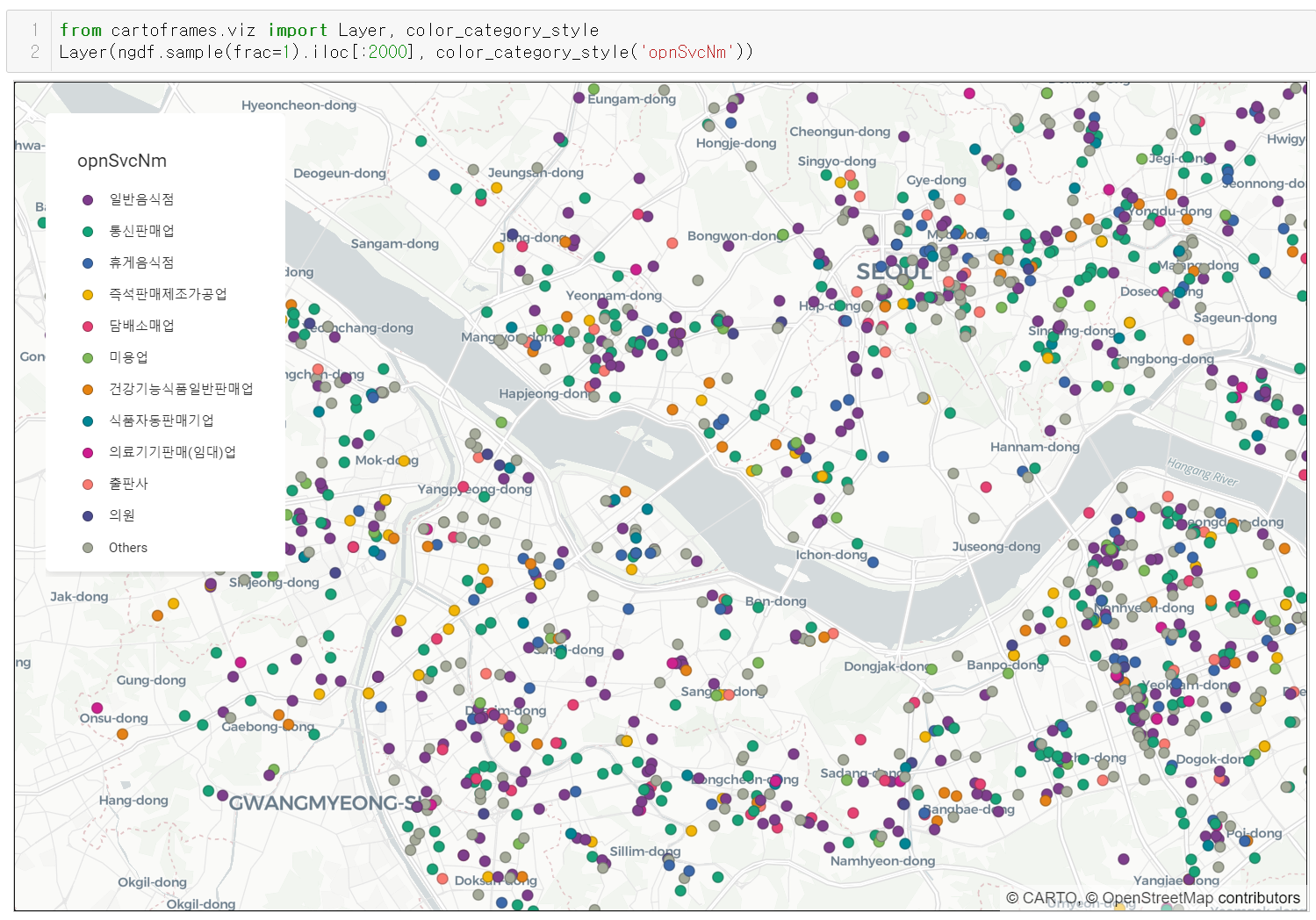The height and width of the screenshot is (920, 1316).
Task: Select the 휴게음식점 legend label
Action: (x=141, y=262)
